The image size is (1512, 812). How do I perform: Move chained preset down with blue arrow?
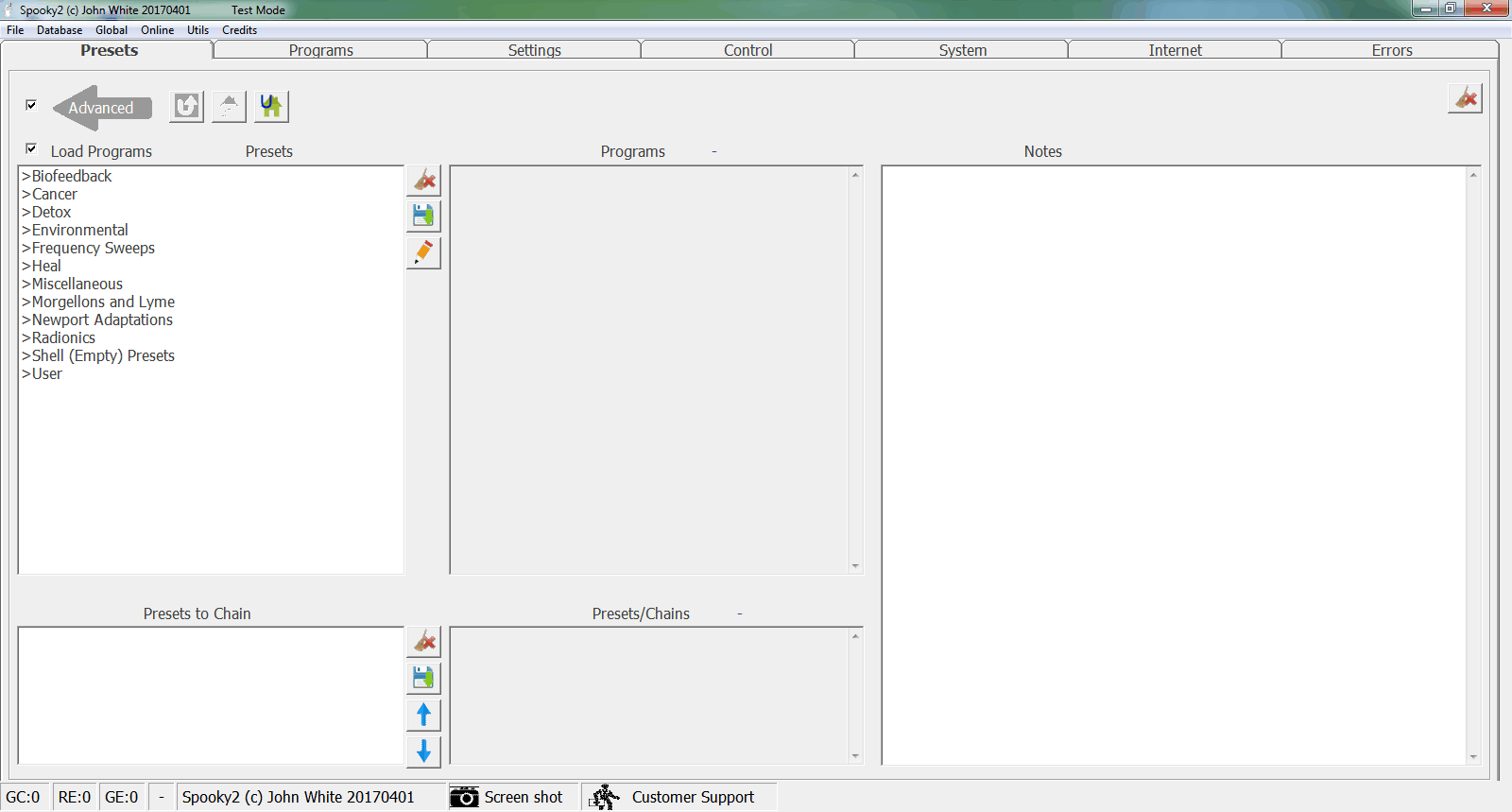pos(424,752)
